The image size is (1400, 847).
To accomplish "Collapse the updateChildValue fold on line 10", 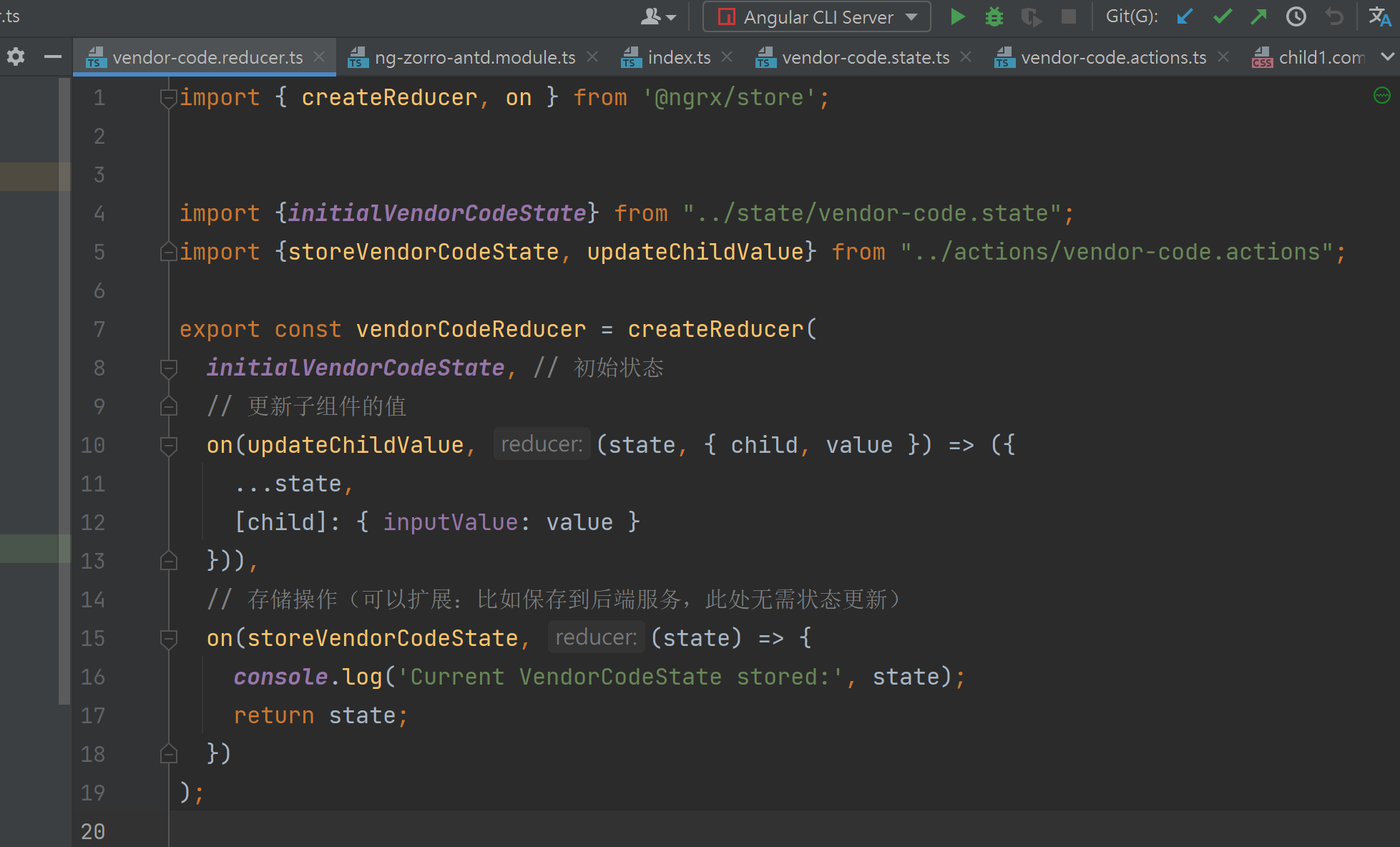I will tap(169, 446).
